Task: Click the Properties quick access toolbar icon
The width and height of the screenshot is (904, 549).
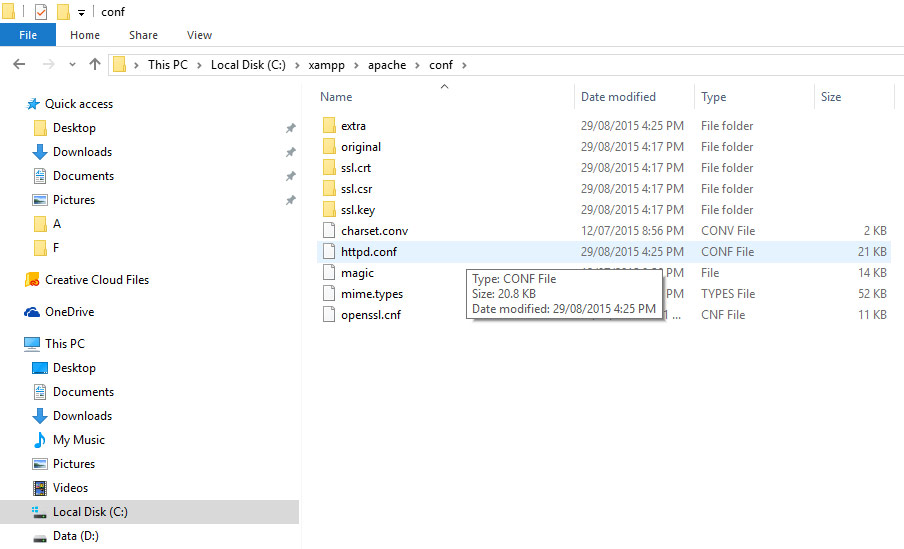Action: coord(41,12)
